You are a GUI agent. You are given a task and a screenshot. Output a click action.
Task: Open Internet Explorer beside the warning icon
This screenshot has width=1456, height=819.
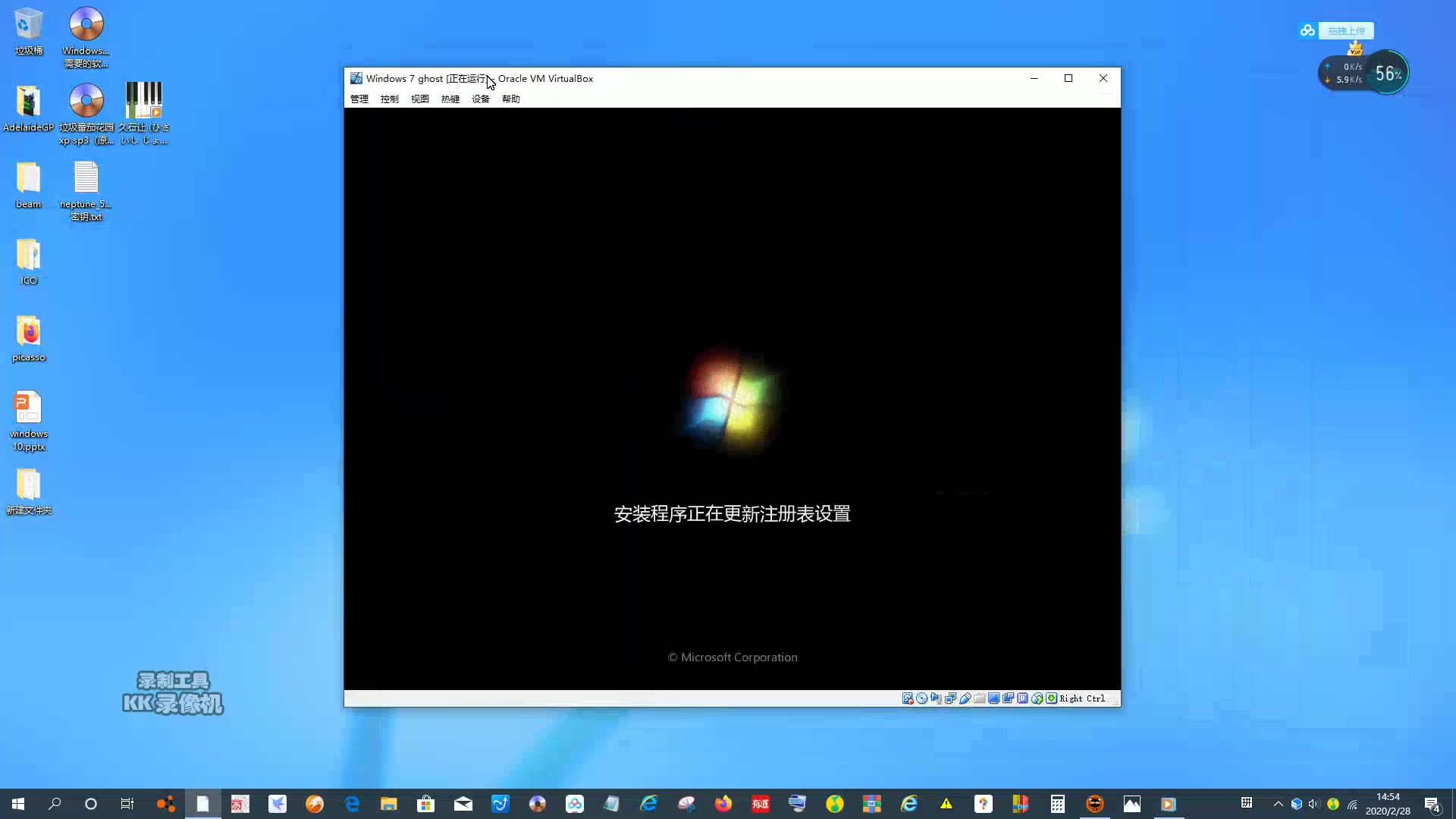pos(909,804)
